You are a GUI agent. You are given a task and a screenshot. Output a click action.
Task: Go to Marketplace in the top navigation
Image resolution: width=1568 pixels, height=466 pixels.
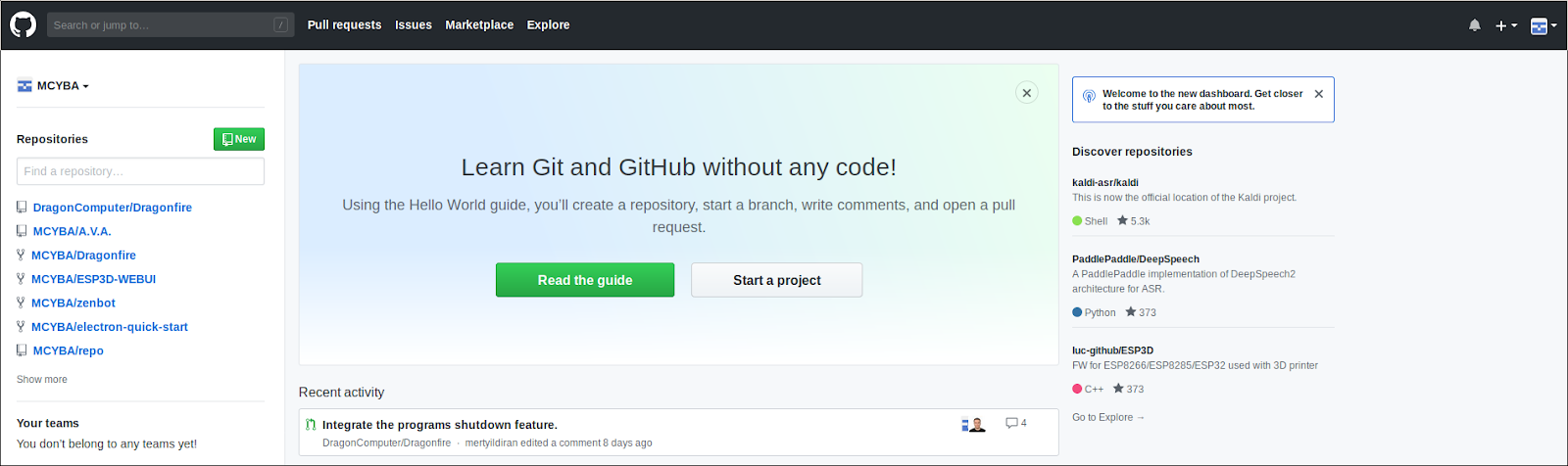pyautogui.click(x=479, y=25)
